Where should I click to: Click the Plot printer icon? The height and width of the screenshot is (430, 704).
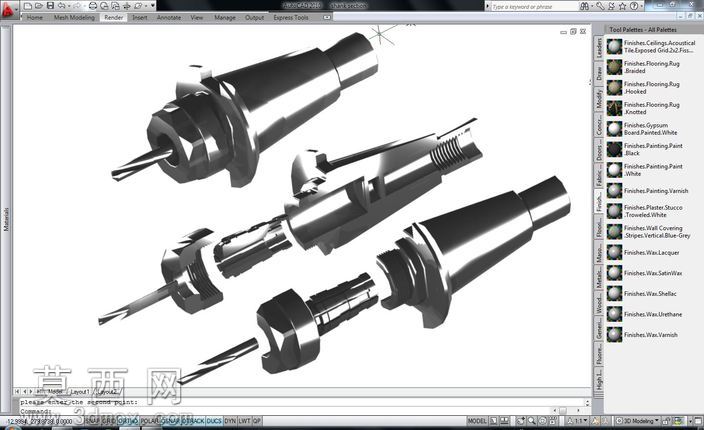pyautogui.click(x=92, y=6)
